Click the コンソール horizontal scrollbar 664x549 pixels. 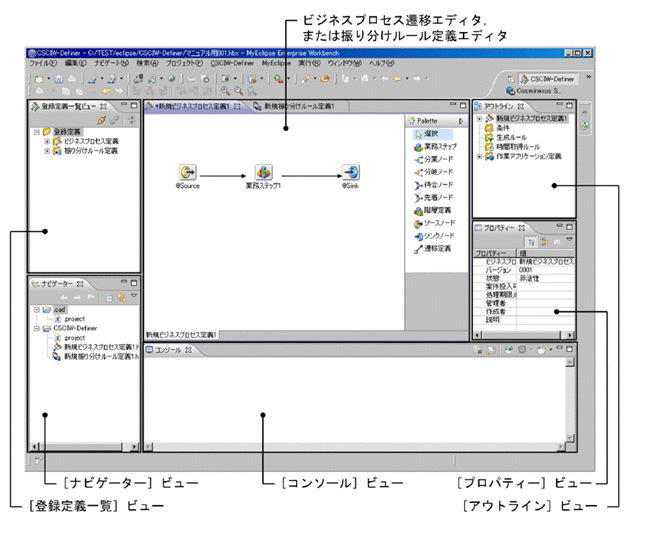coord(355,446)
